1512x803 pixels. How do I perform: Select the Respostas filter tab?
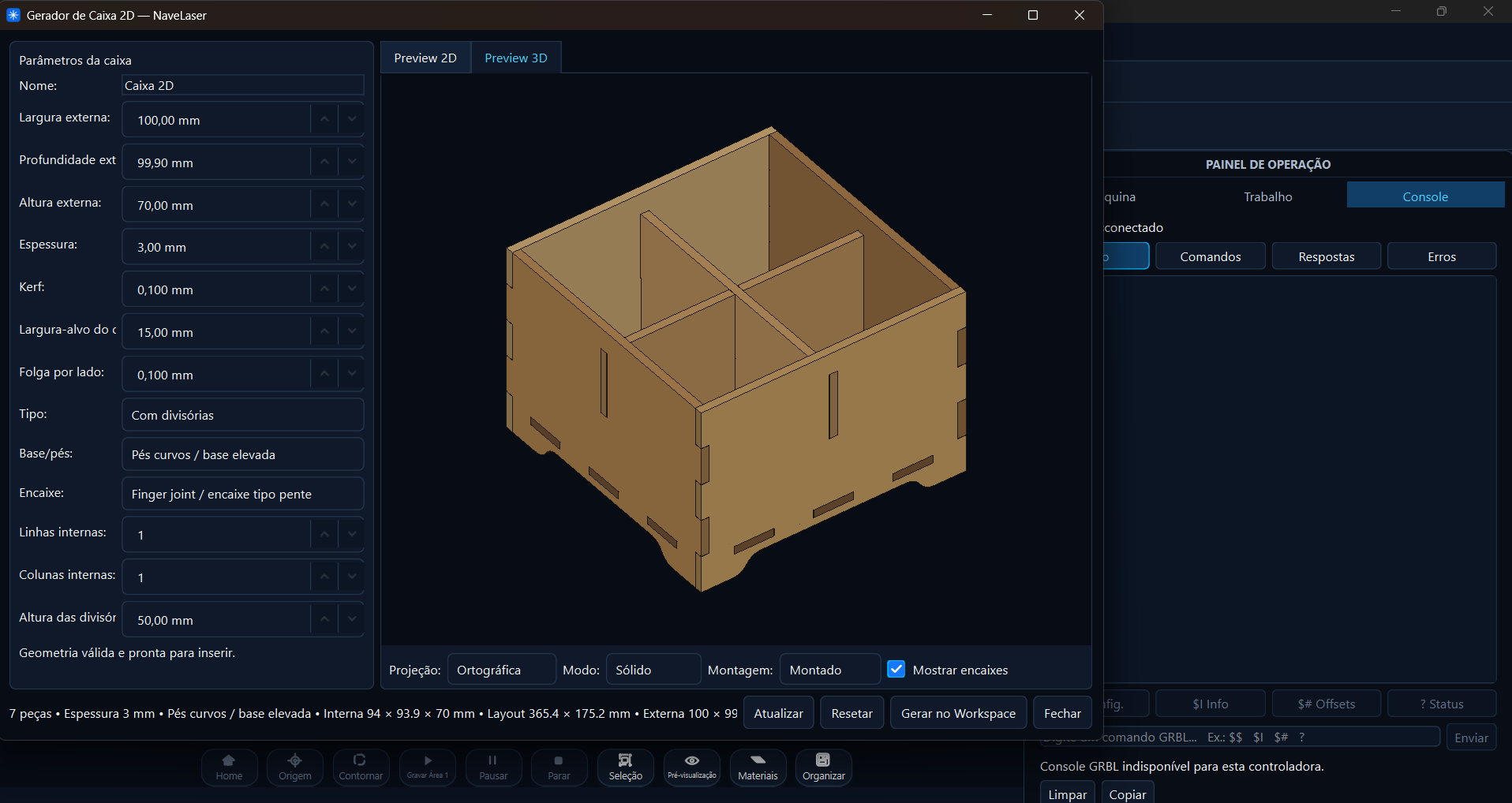click(1327, 256)
